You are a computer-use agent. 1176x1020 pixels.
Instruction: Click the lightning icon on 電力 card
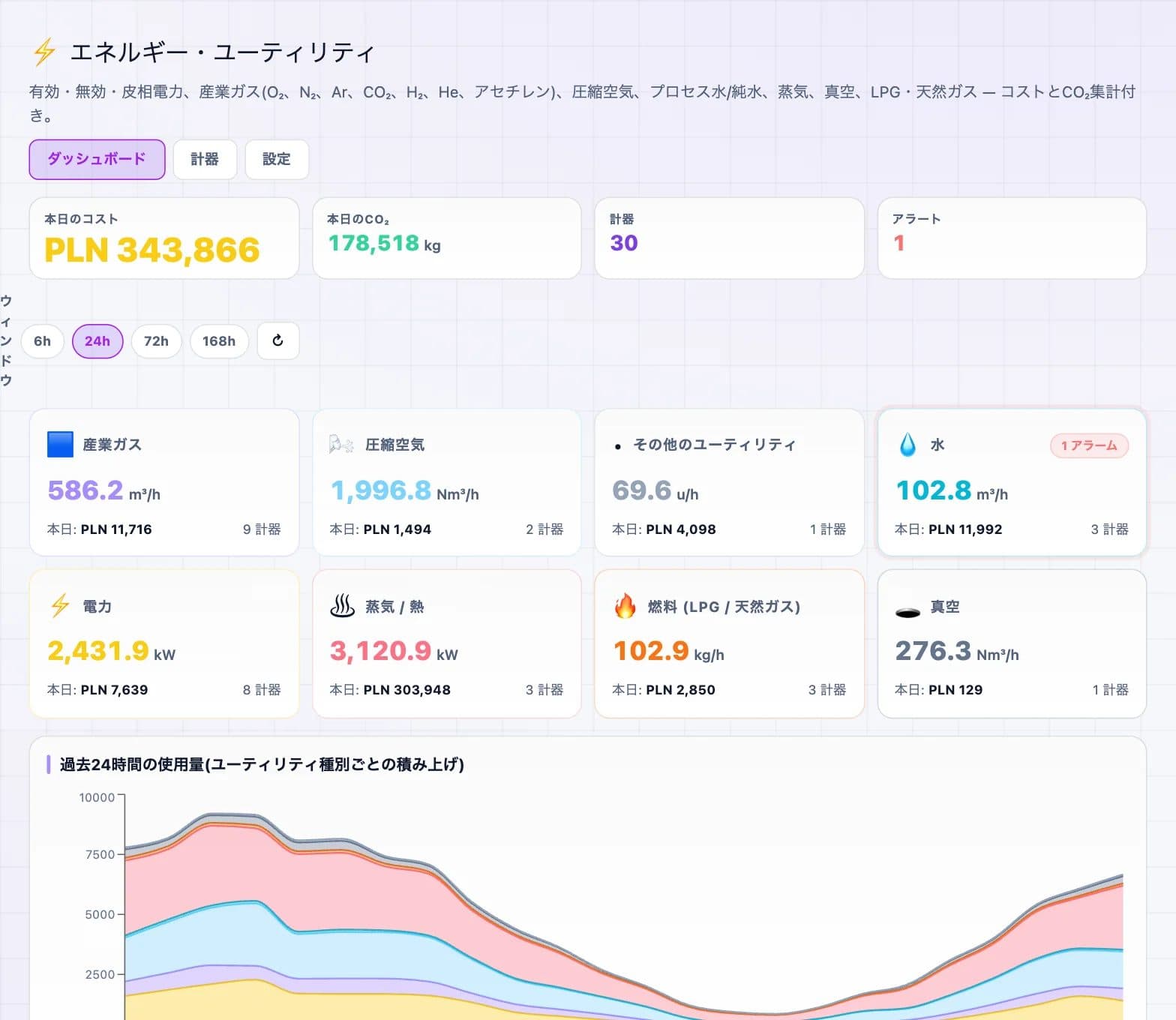pos(60,606)
